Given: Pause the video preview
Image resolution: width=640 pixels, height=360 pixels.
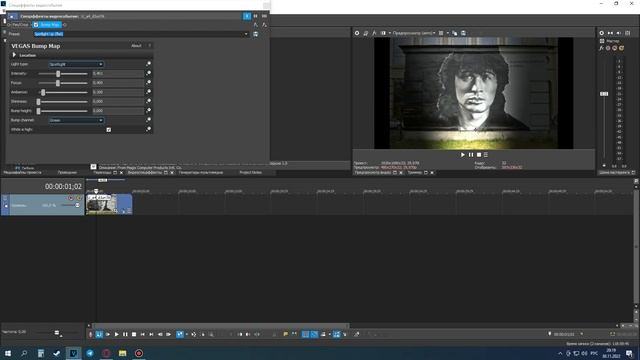Looking at the screenshot, I should point(471,155).
